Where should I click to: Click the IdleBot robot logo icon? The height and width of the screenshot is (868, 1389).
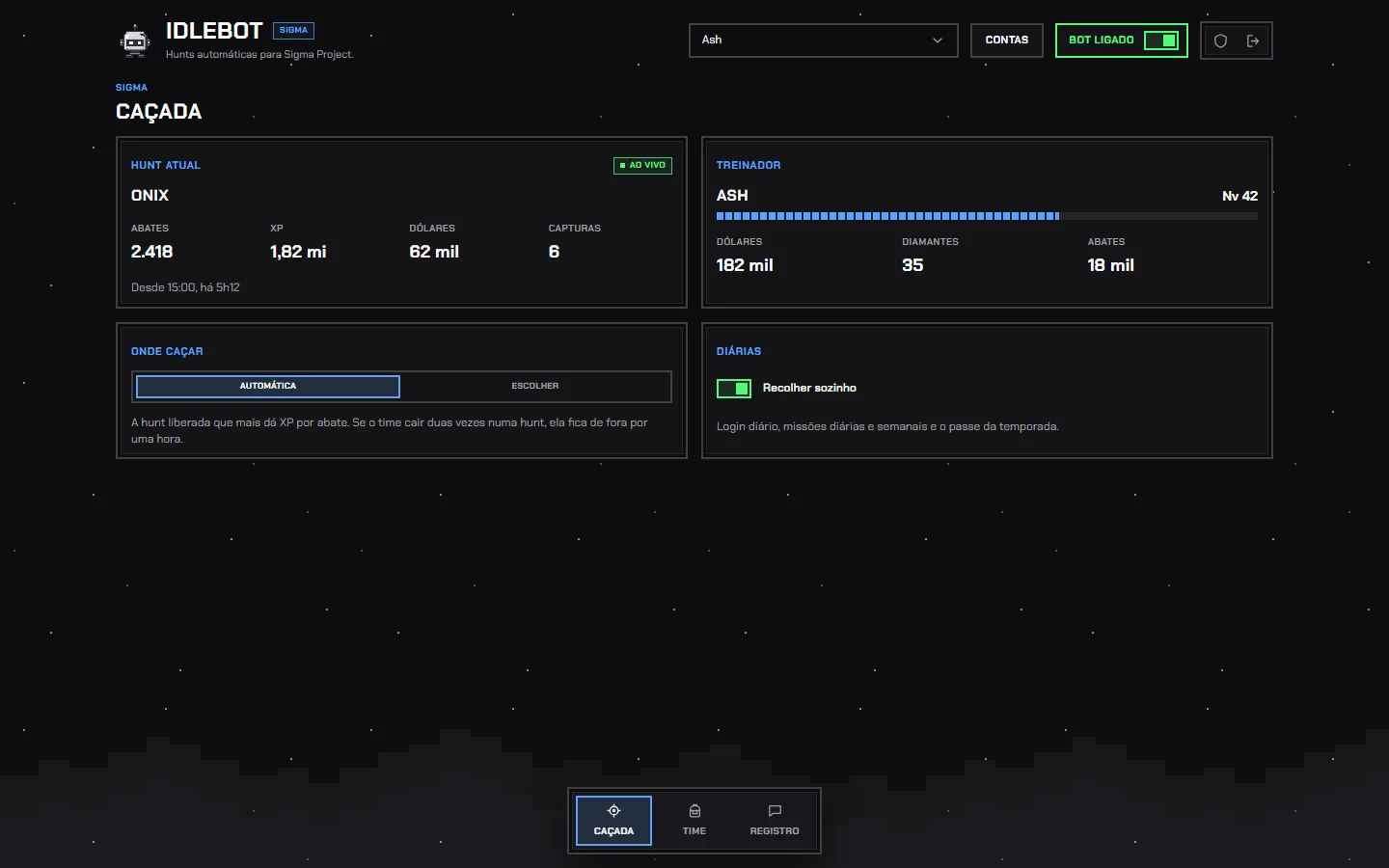pos(135,41)
